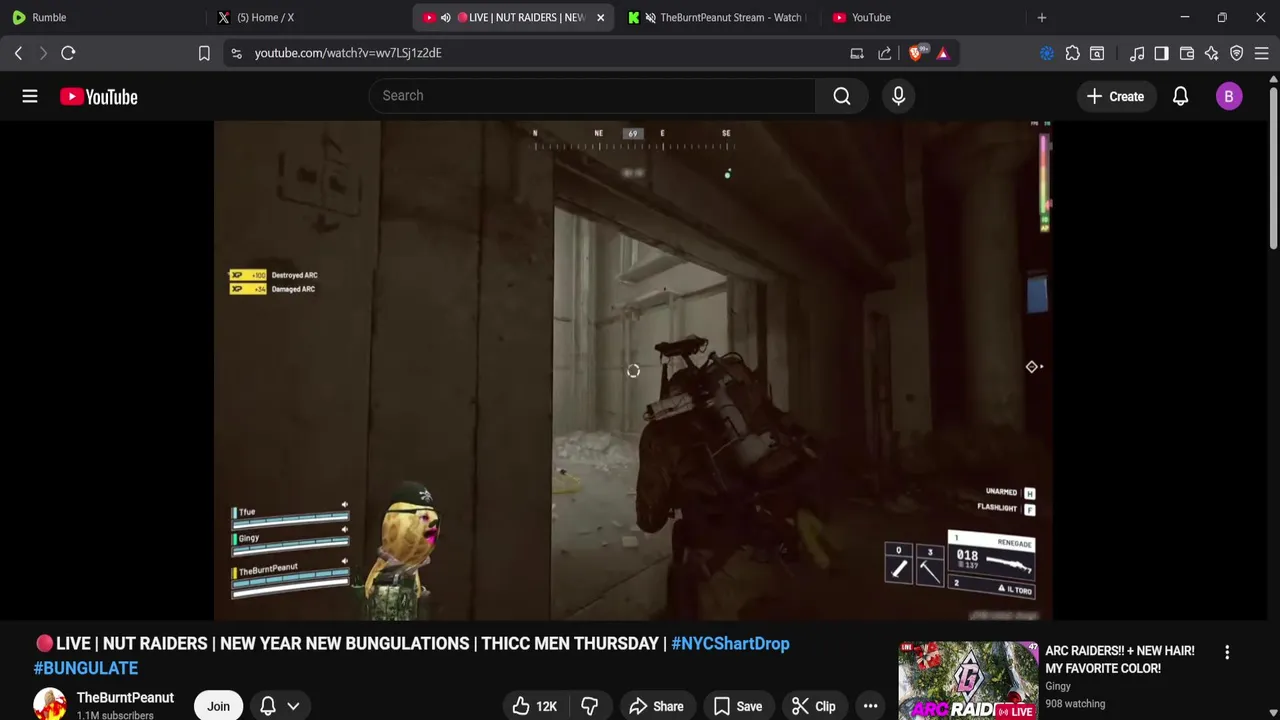Image resolution: width=1280 pixels, height=720 pixels.
Task: Mute audio on the live stream tab
Action: tap(445, 17)
